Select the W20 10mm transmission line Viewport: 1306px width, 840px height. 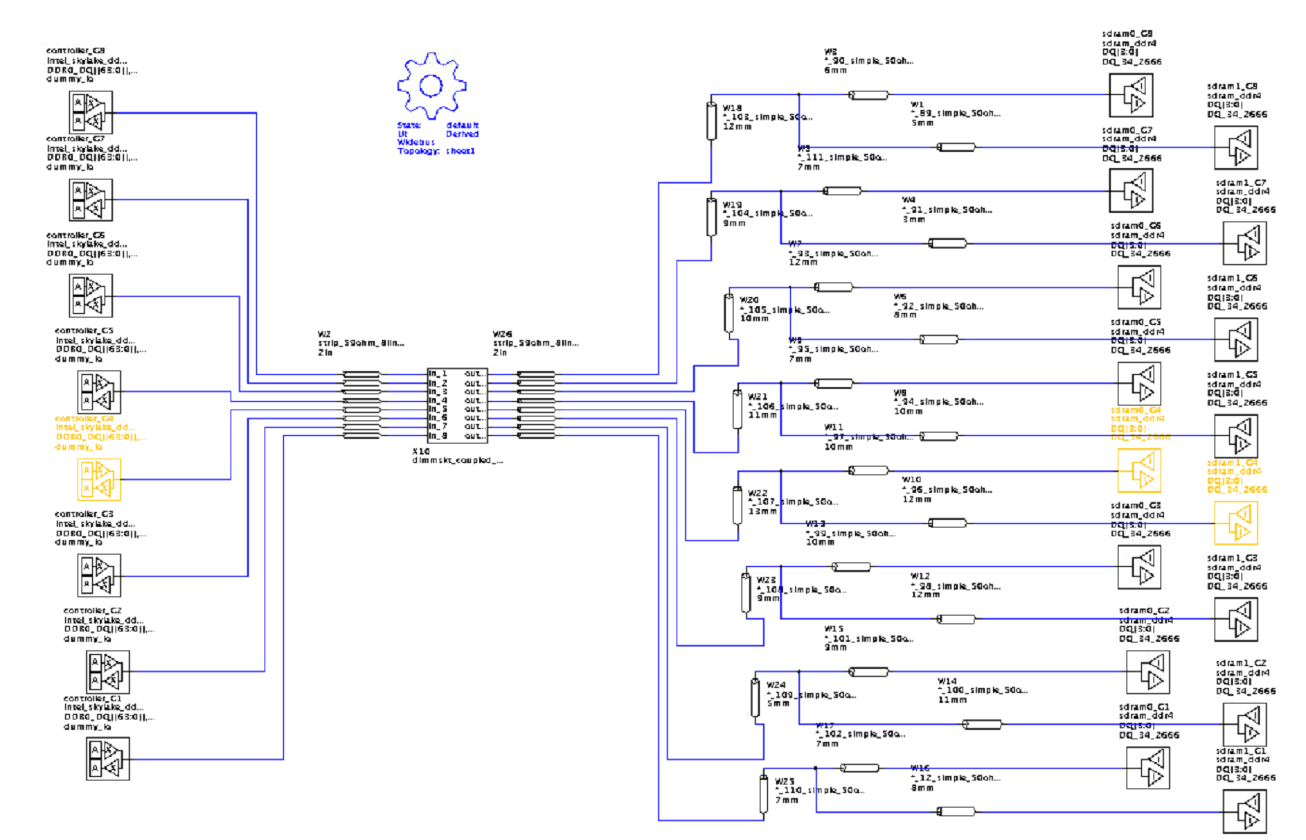[x=728, y=312]
